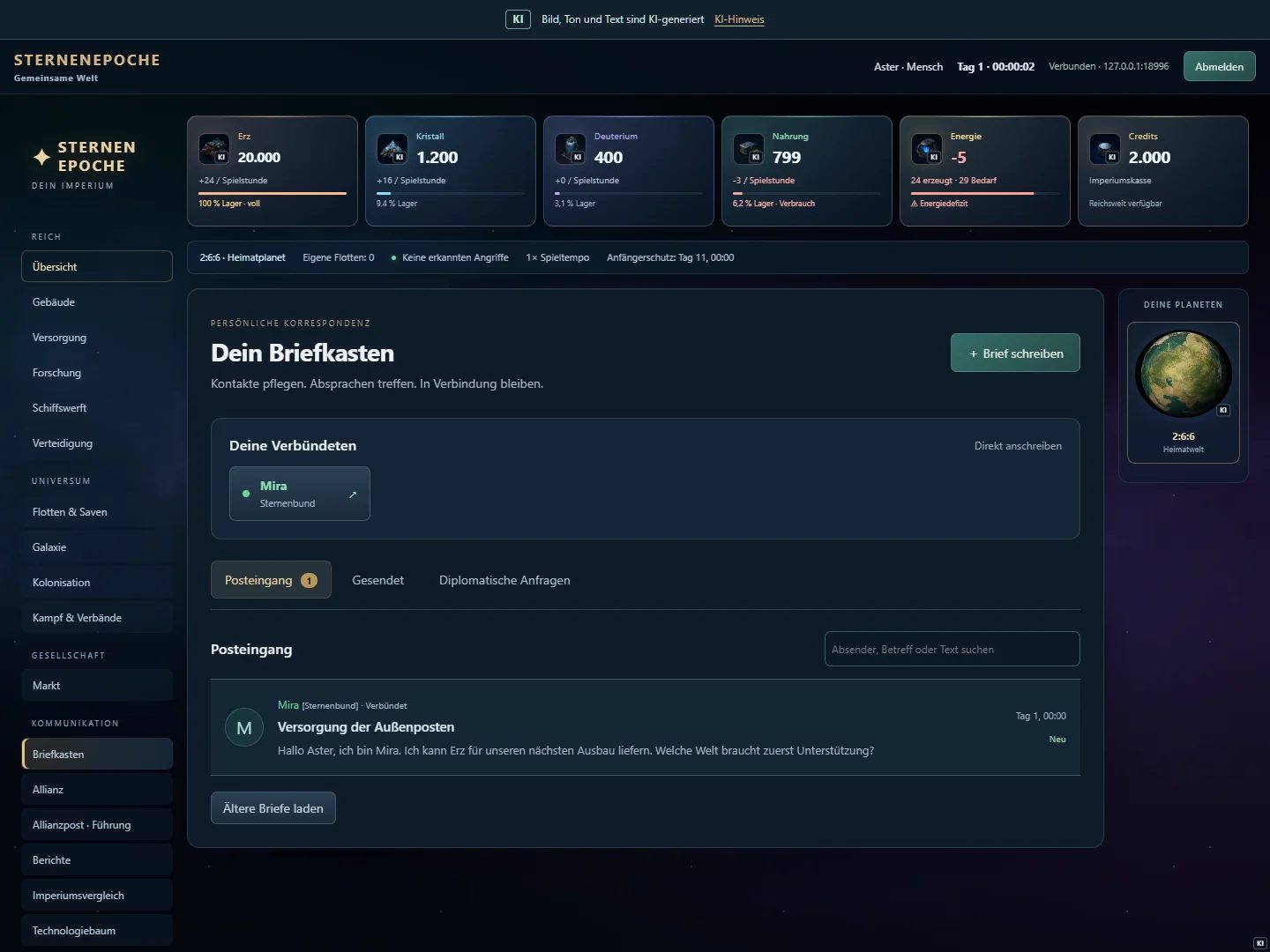Open Mira Sternenbund ally card

pyautogui.click(x=300, y=494)
